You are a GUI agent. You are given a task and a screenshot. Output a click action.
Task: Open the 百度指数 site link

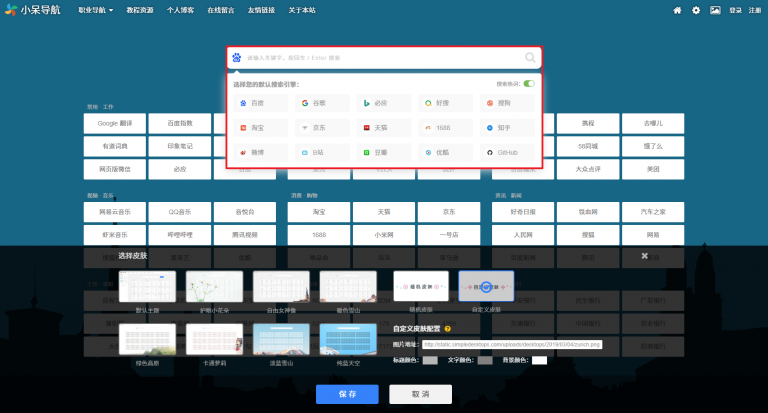click(x=180, y=123)
